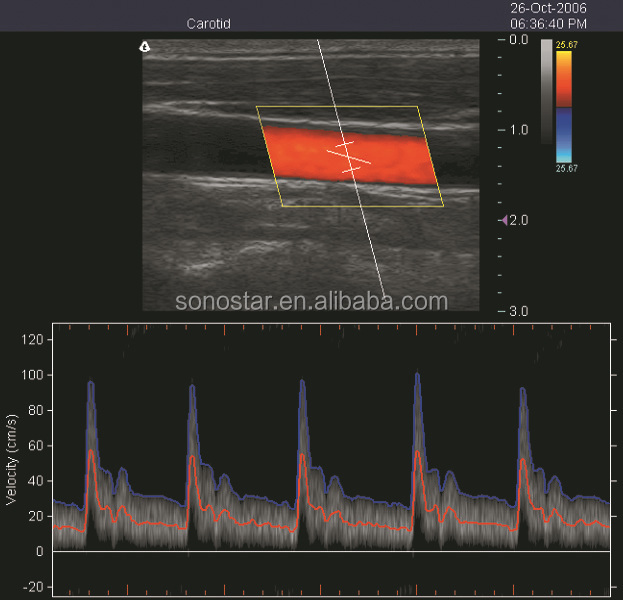Click the date "26-Oct-2006"
This screenshot has height=600, width=623.
(x=548, y=8)
